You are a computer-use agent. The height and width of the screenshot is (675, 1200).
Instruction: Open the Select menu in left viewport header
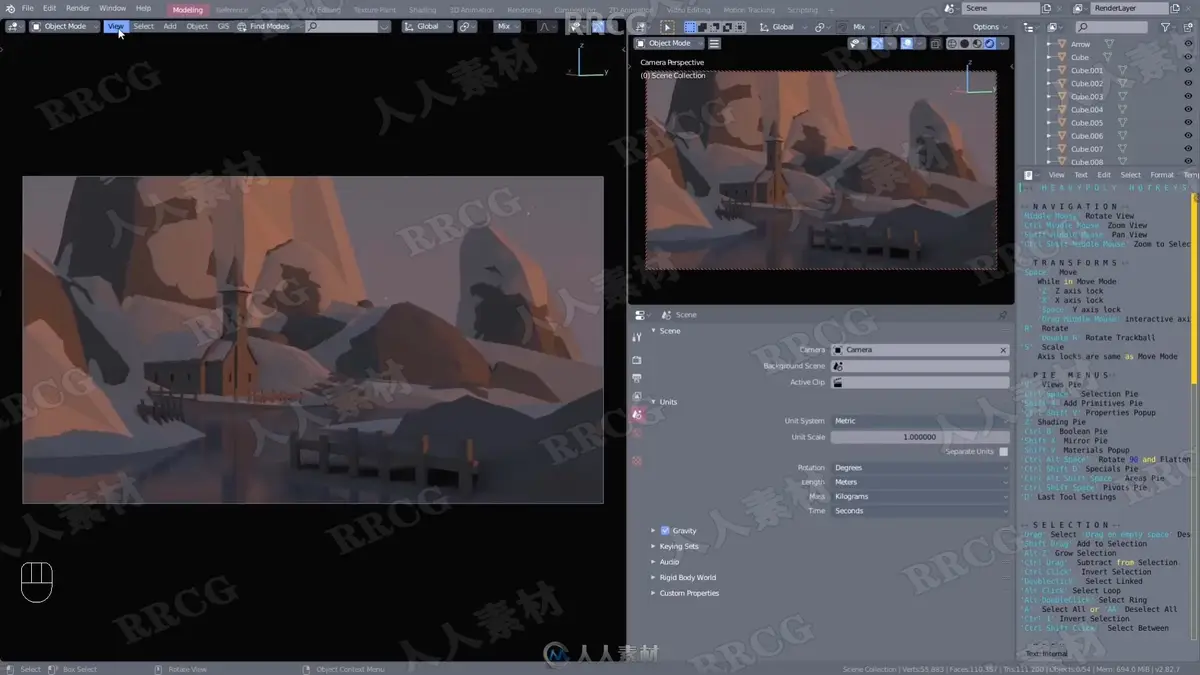[x=144, y=26]
